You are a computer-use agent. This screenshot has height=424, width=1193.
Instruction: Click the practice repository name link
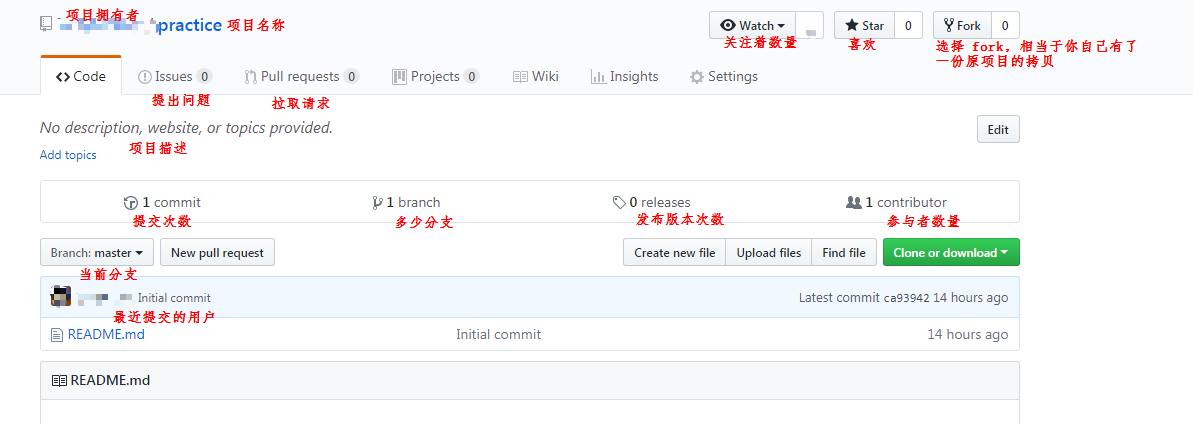[x=191, y=25]
